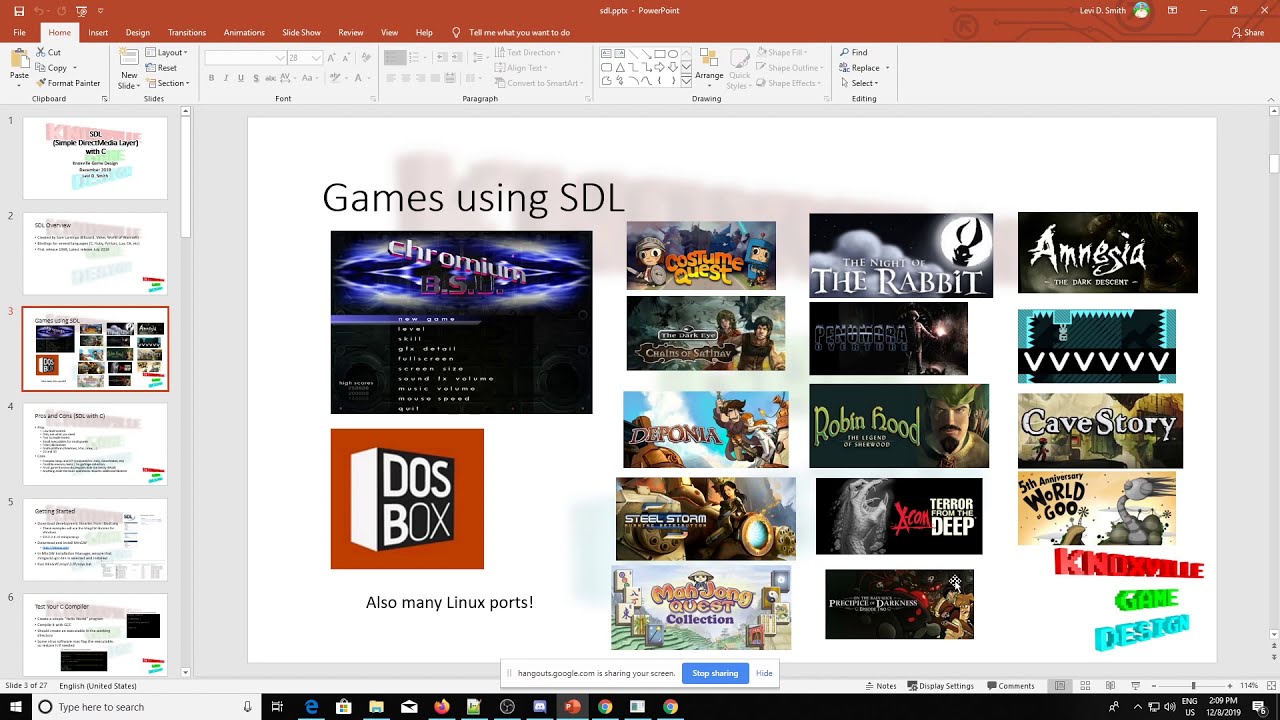This screenshot has width=1280, height=720.
Task: Open the Layout dropdown
Action: pos(166,52)
